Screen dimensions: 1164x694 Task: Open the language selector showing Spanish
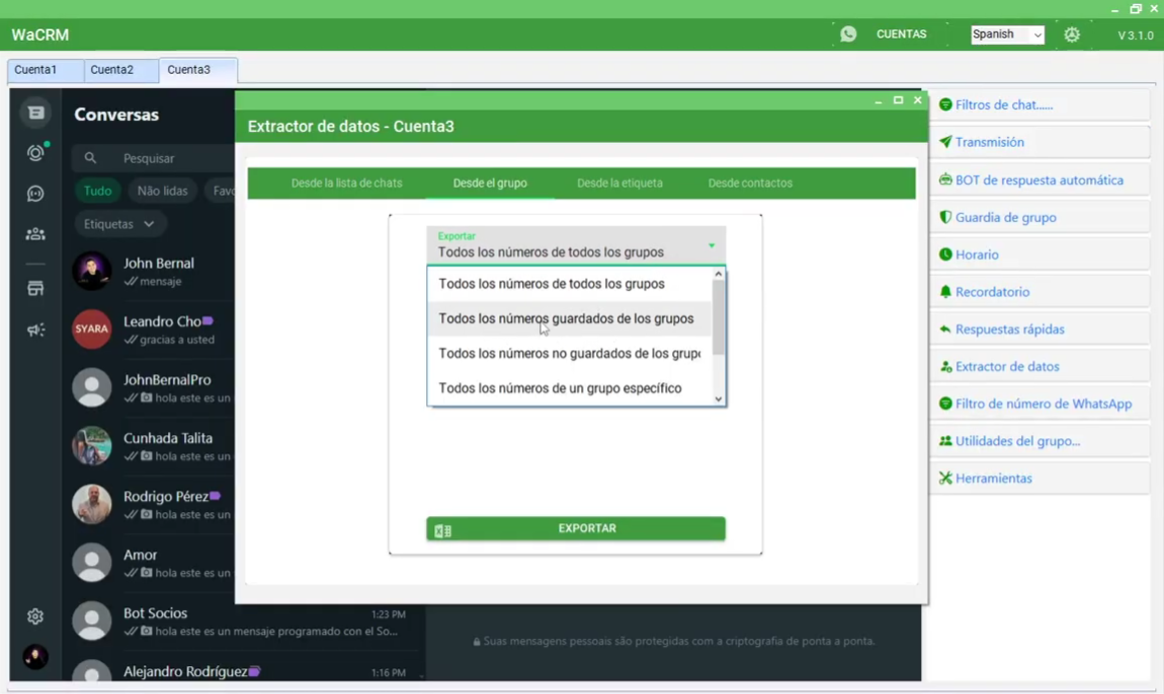[x=1006, y=34]
